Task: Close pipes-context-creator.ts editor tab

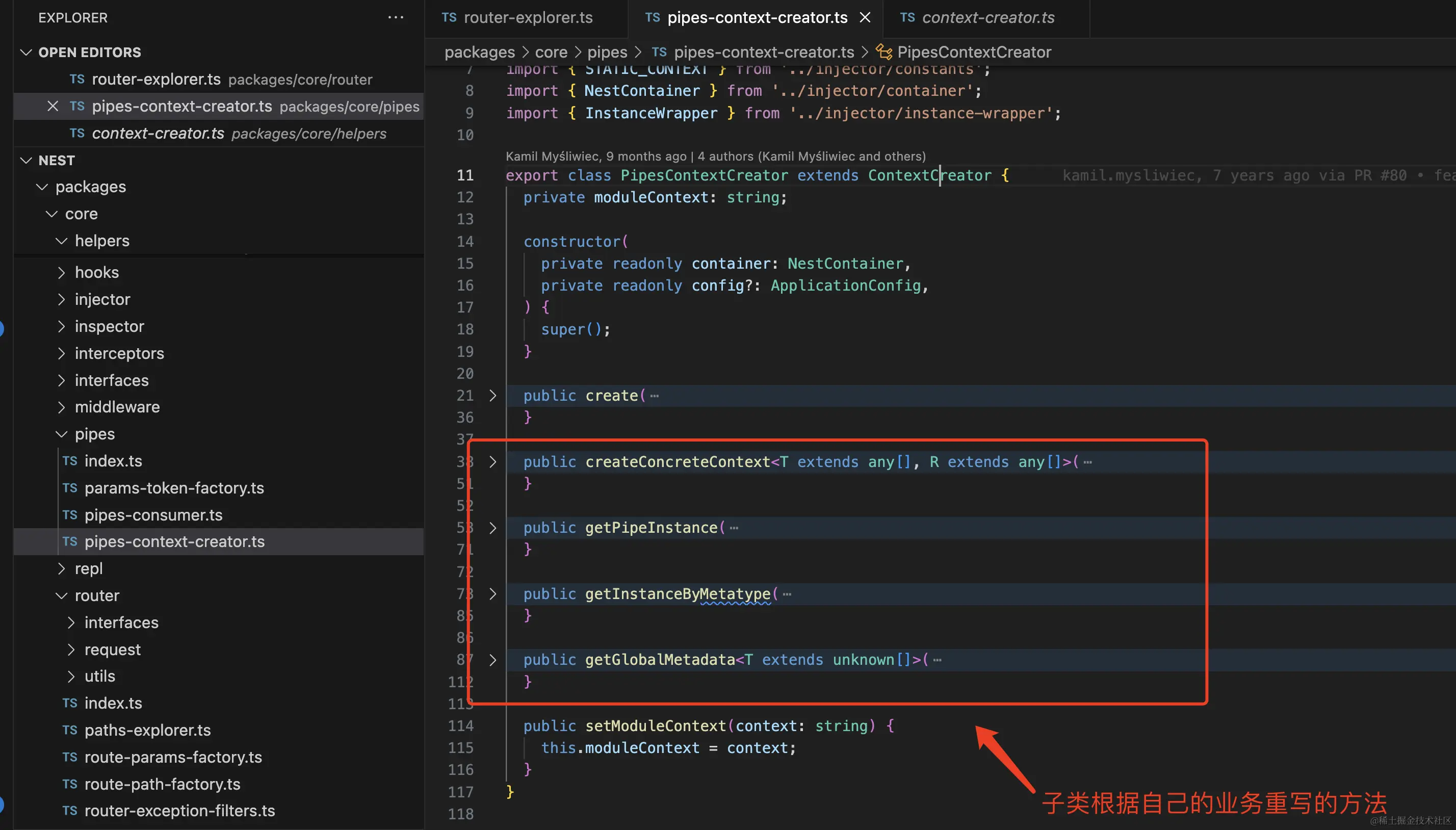Action: click(865, 18)
